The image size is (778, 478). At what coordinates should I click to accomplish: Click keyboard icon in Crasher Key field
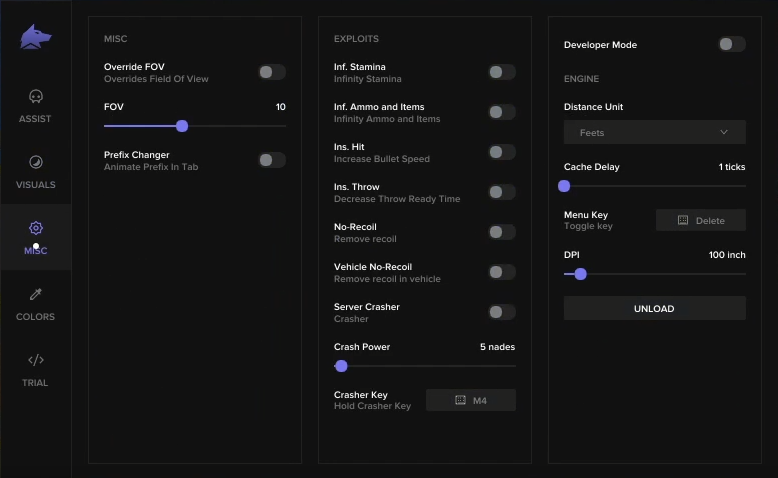click(460, 400)
